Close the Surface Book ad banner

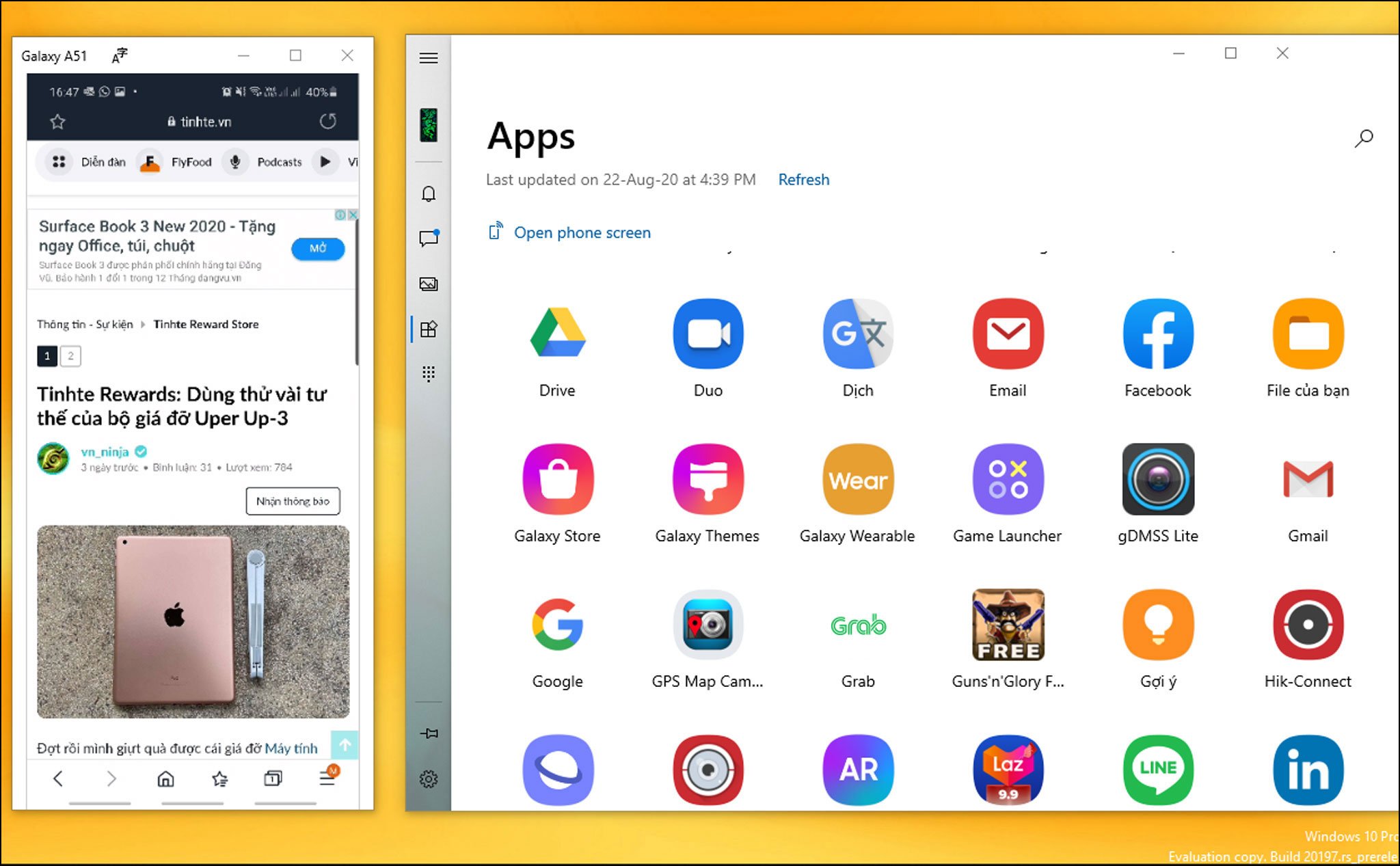[x=353, y=215]
